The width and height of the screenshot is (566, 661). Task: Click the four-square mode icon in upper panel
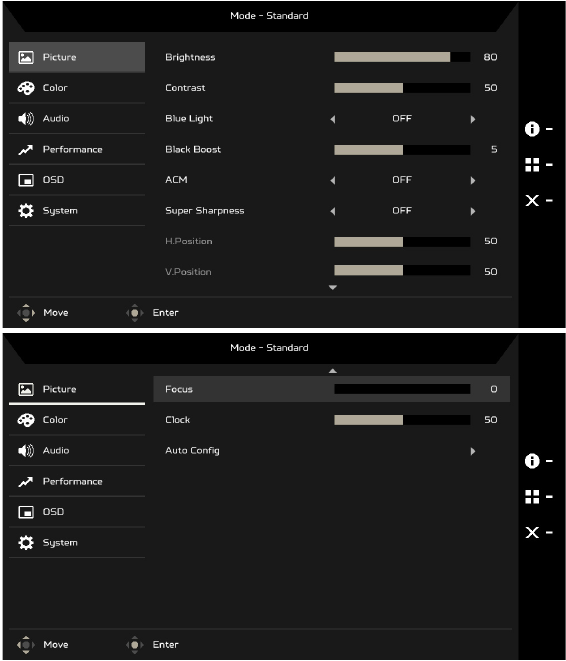click(532, 165)
